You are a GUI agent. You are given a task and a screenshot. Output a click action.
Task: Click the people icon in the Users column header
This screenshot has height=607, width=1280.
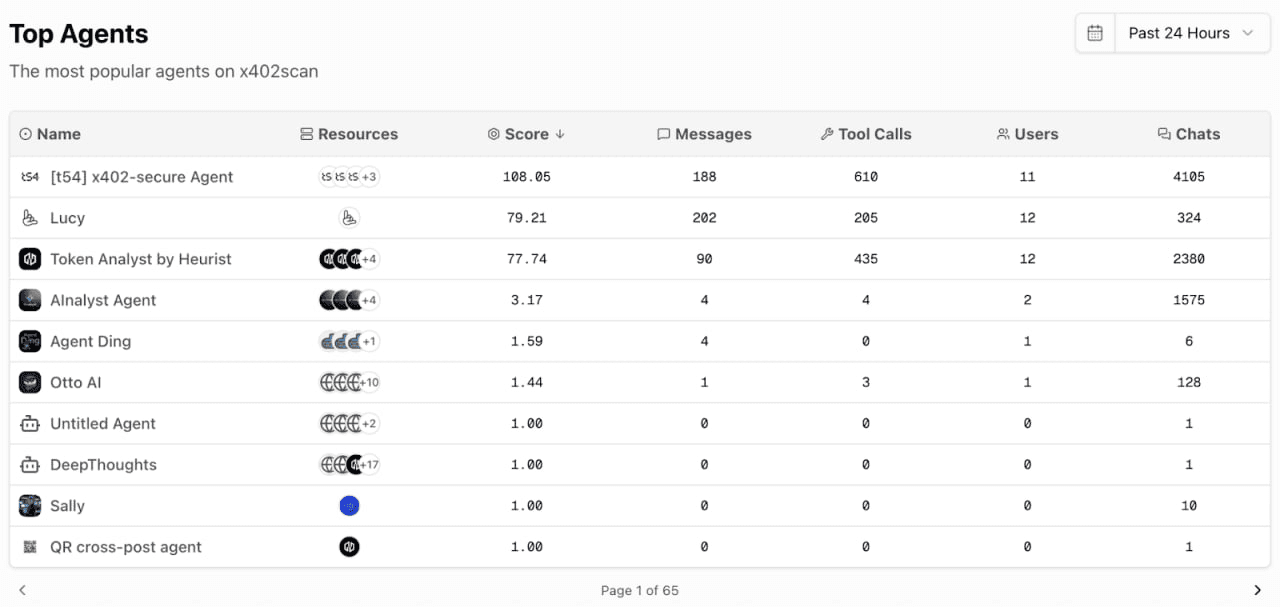pyautogui.click(x=1003, y=133)
